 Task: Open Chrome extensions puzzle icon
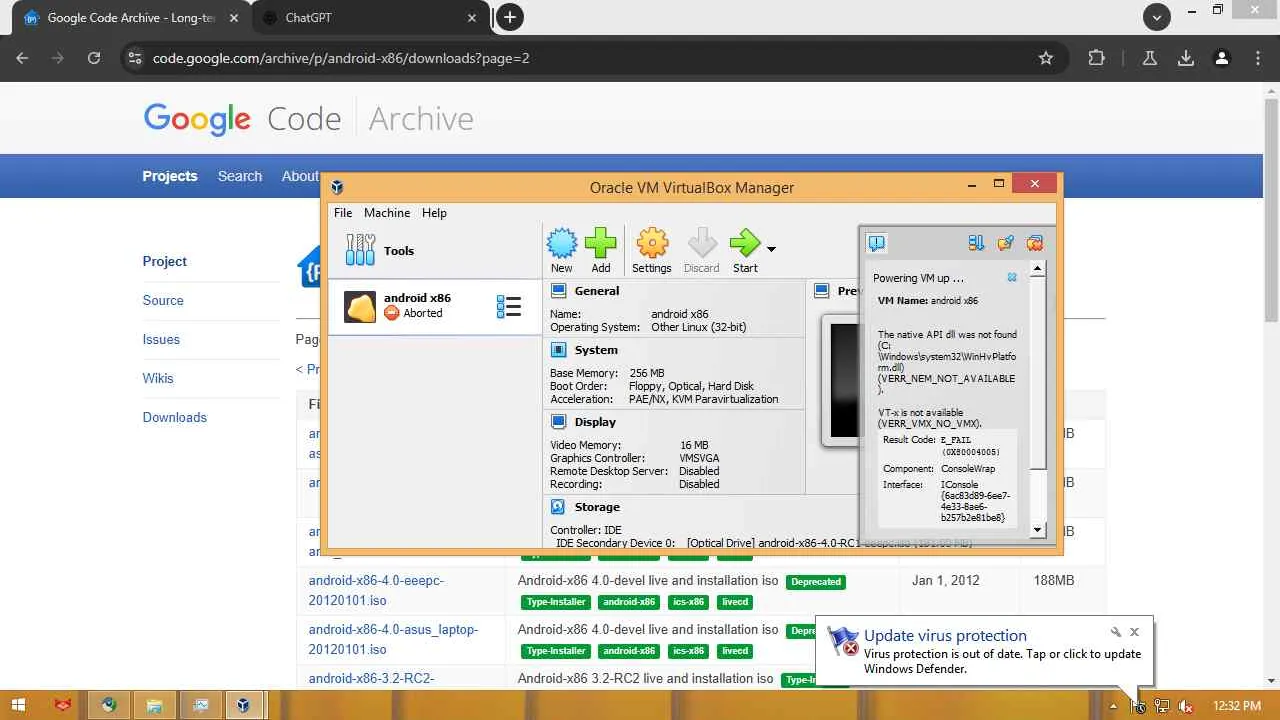(x=1096, y=58)
